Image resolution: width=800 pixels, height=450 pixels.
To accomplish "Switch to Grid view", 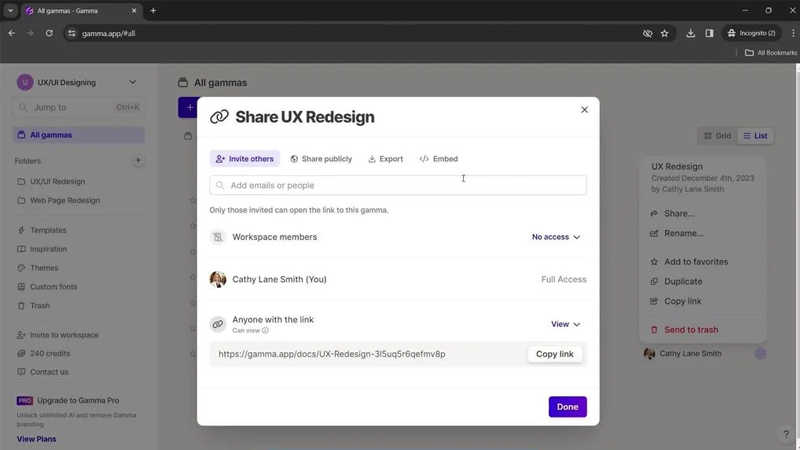I will coord(717,136).
